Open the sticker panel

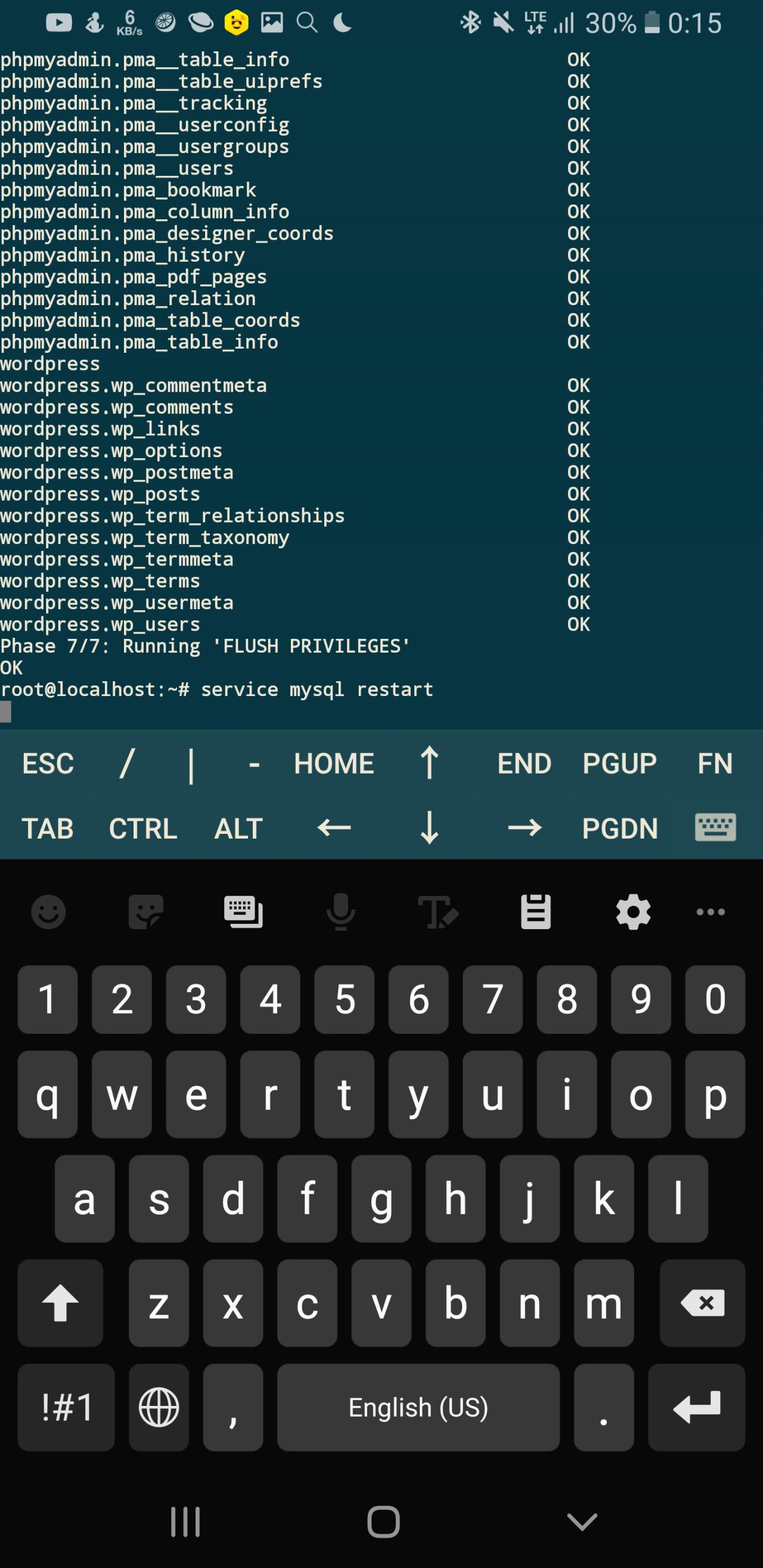coord(146,912)
